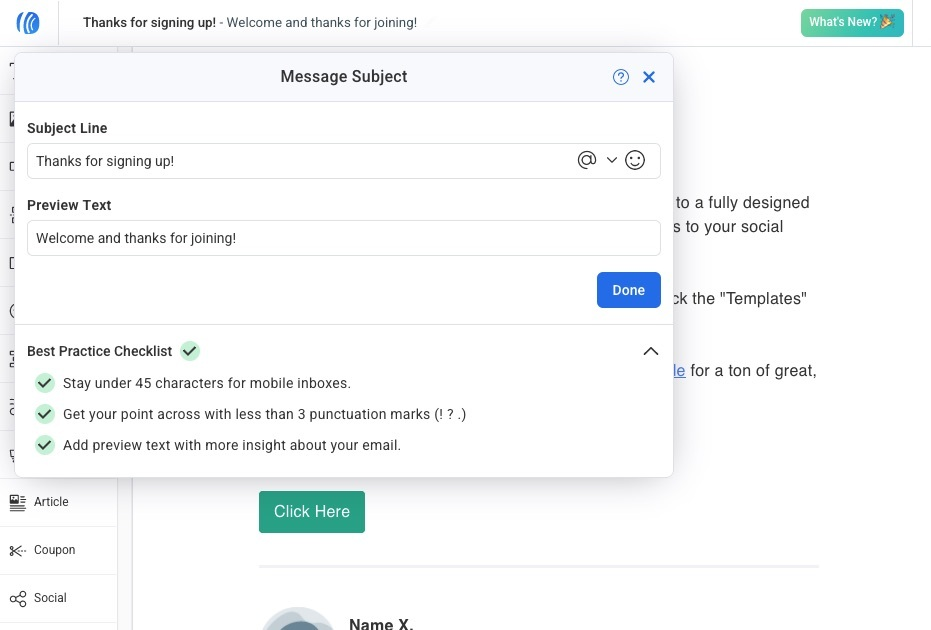The width and height of the screenshot is (931, 630).
Task: Toggle the check for the preview text guideline
Action: click(x=44, y=445)
